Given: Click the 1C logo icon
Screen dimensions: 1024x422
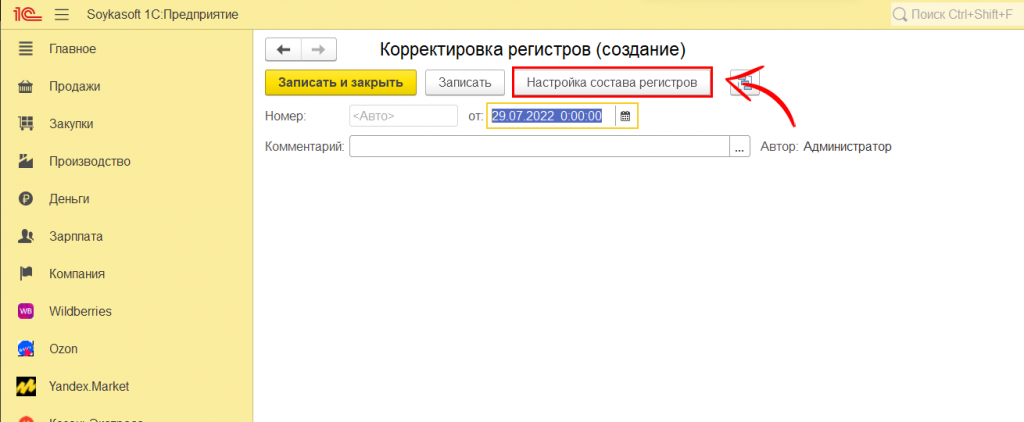Looking at the screenshot, I should click(x=25, y=14).
